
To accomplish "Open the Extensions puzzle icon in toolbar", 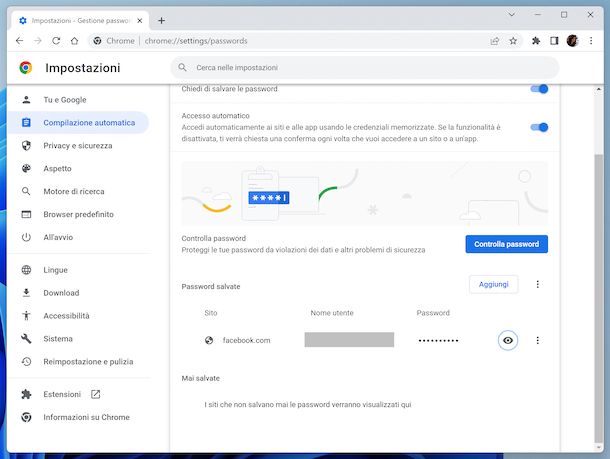I will tap(536, 41).
